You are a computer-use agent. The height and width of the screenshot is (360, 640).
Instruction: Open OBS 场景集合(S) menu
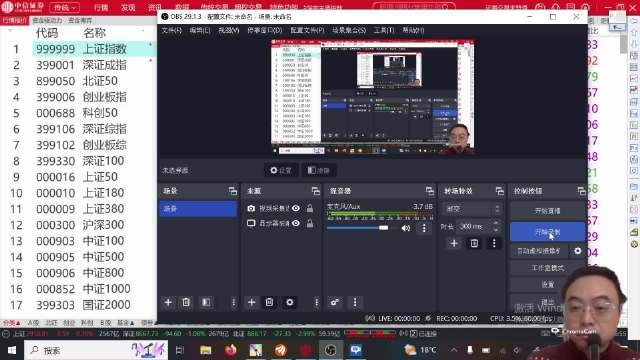tap(349, 30)
